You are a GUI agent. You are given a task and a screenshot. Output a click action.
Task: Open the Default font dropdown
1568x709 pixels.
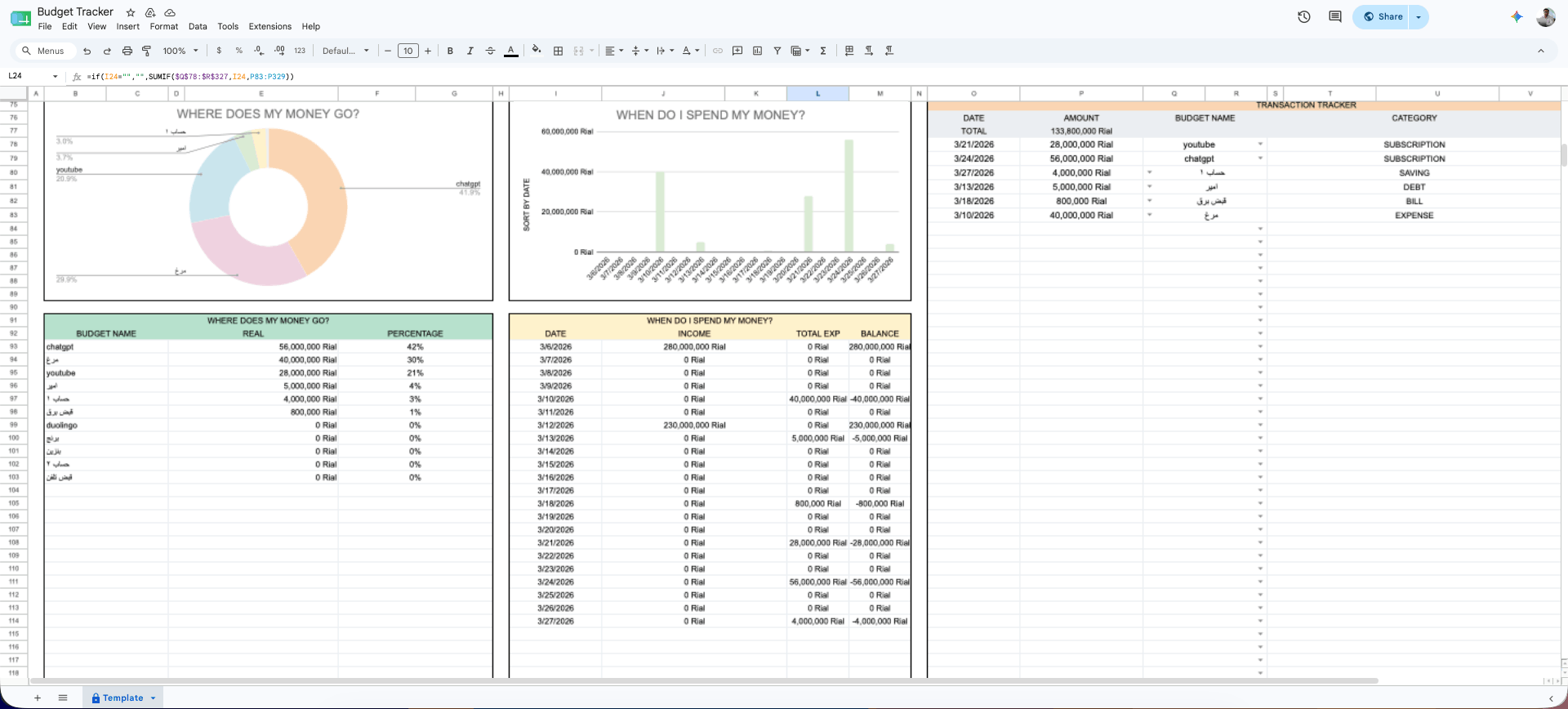(345, 51)
